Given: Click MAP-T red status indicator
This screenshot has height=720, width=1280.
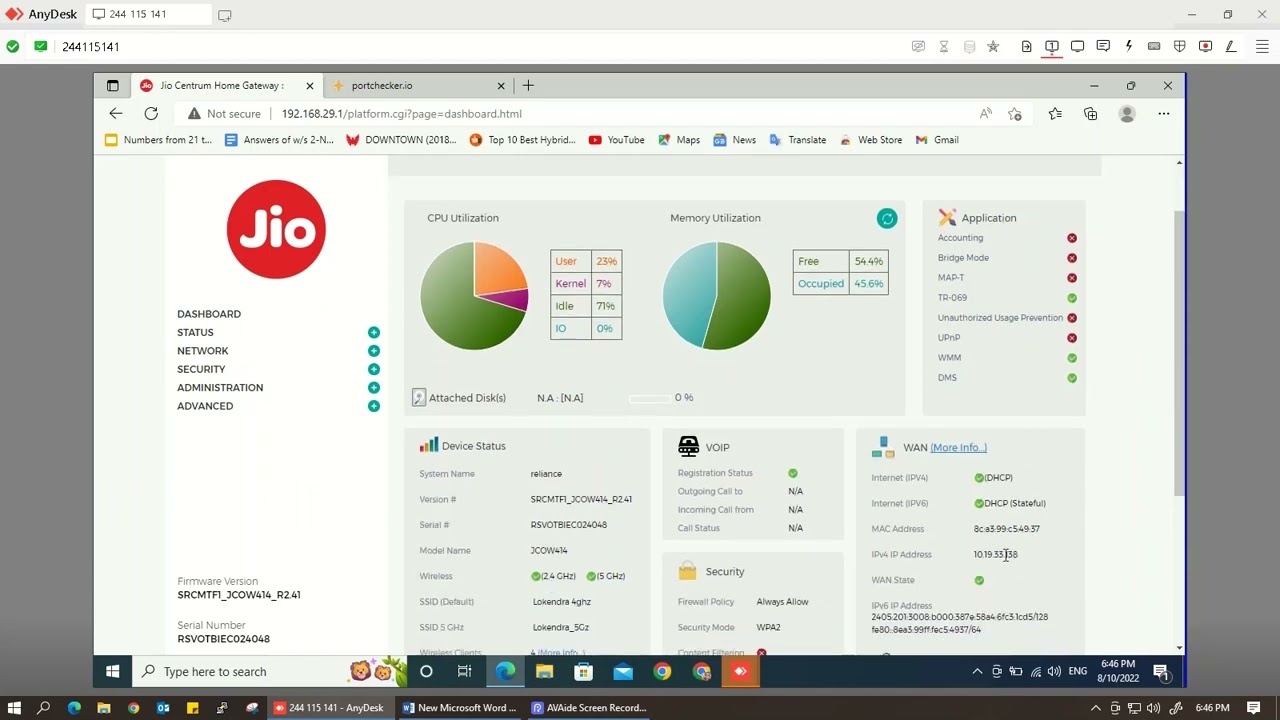Looking at the screenshot, I should click(1072, 278).
